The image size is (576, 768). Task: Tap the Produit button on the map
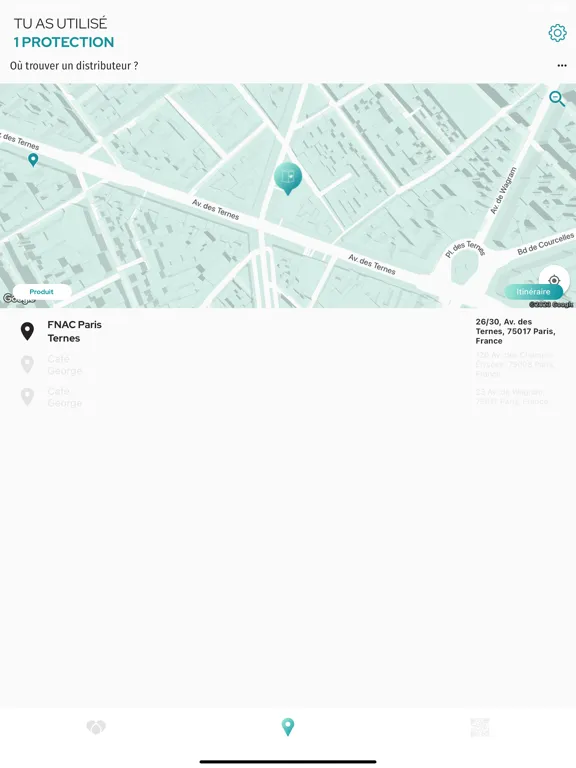pos(42,292)
